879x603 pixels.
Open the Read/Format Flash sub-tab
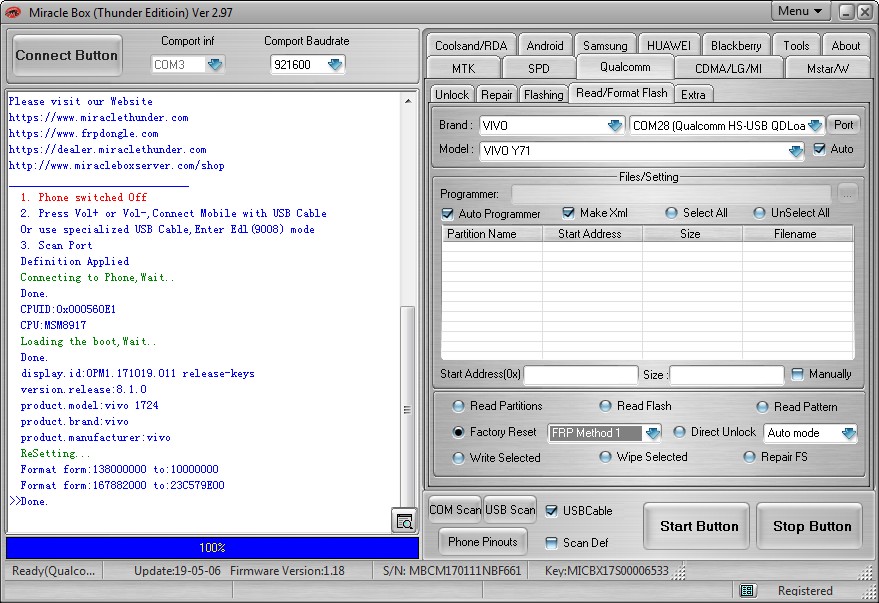[x=622, y=93]
